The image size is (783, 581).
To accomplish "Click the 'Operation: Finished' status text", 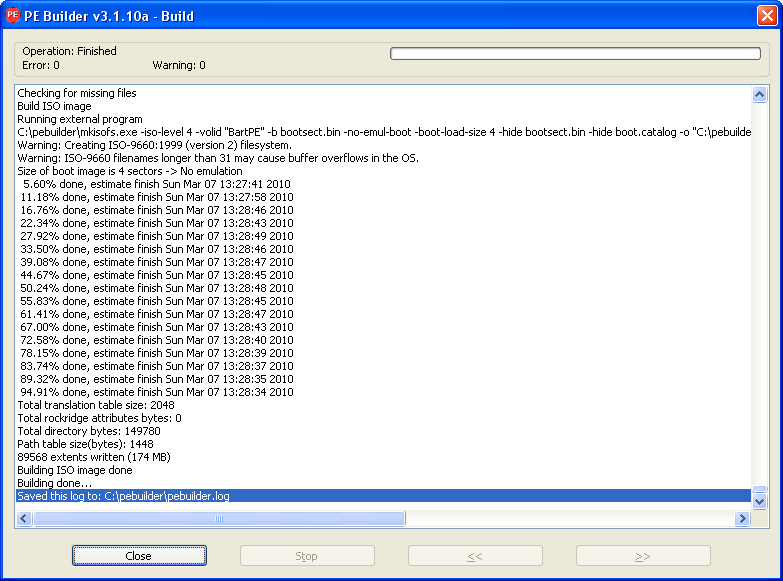I will (69, 51).
